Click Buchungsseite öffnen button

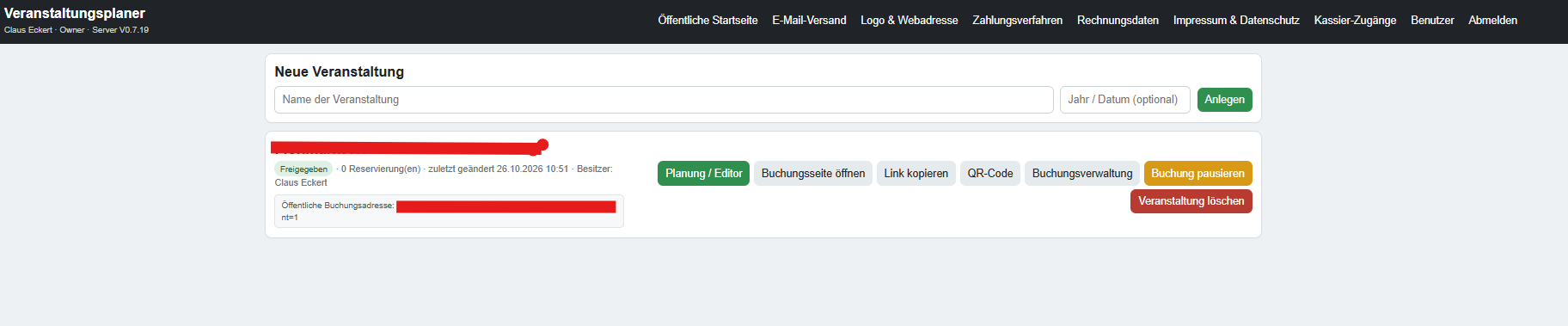[x=813, y=173]
